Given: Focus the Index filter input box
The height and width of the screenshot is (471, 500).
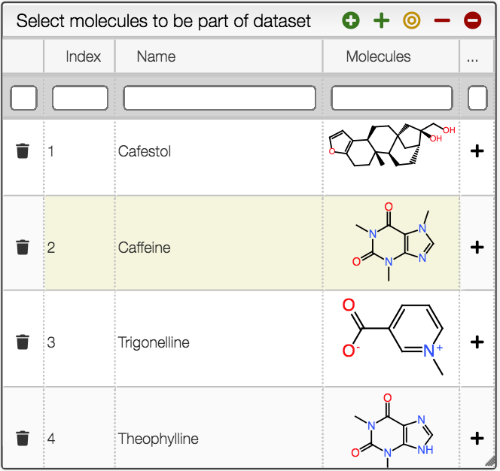Looking at the screenshot, I should (x=80, y=98).
